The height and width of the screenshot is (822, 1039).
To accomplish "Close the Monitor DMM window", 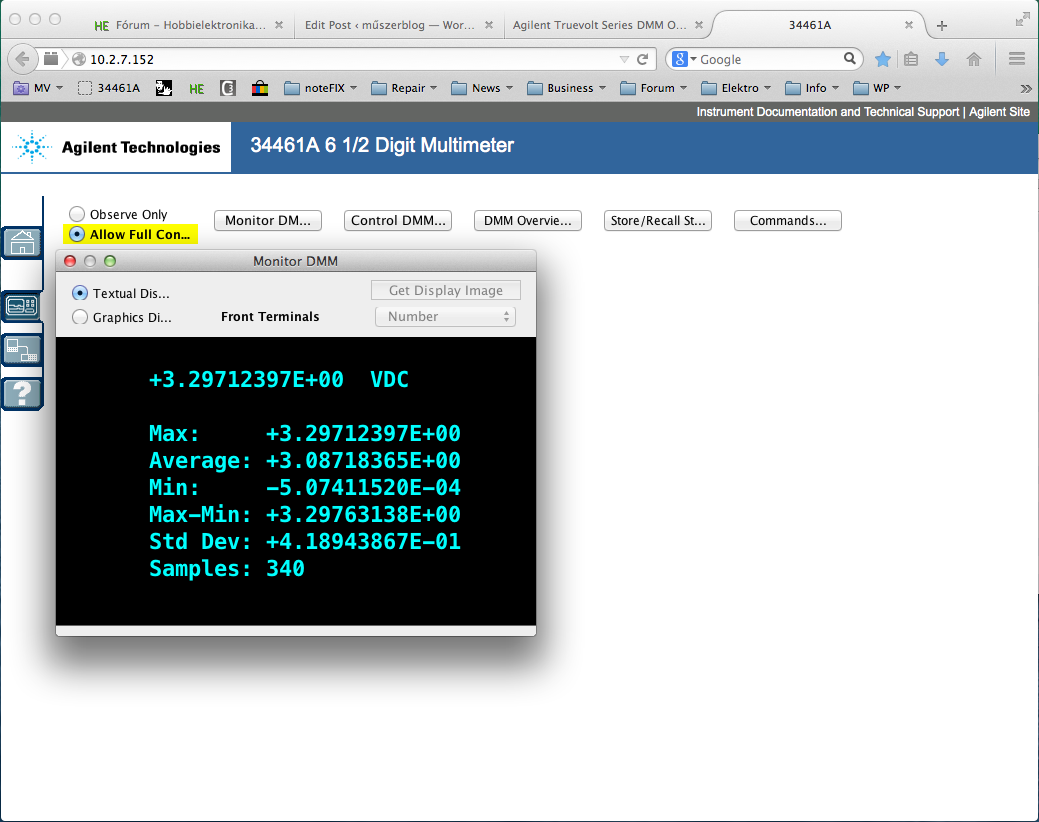I will coord(70,261).
